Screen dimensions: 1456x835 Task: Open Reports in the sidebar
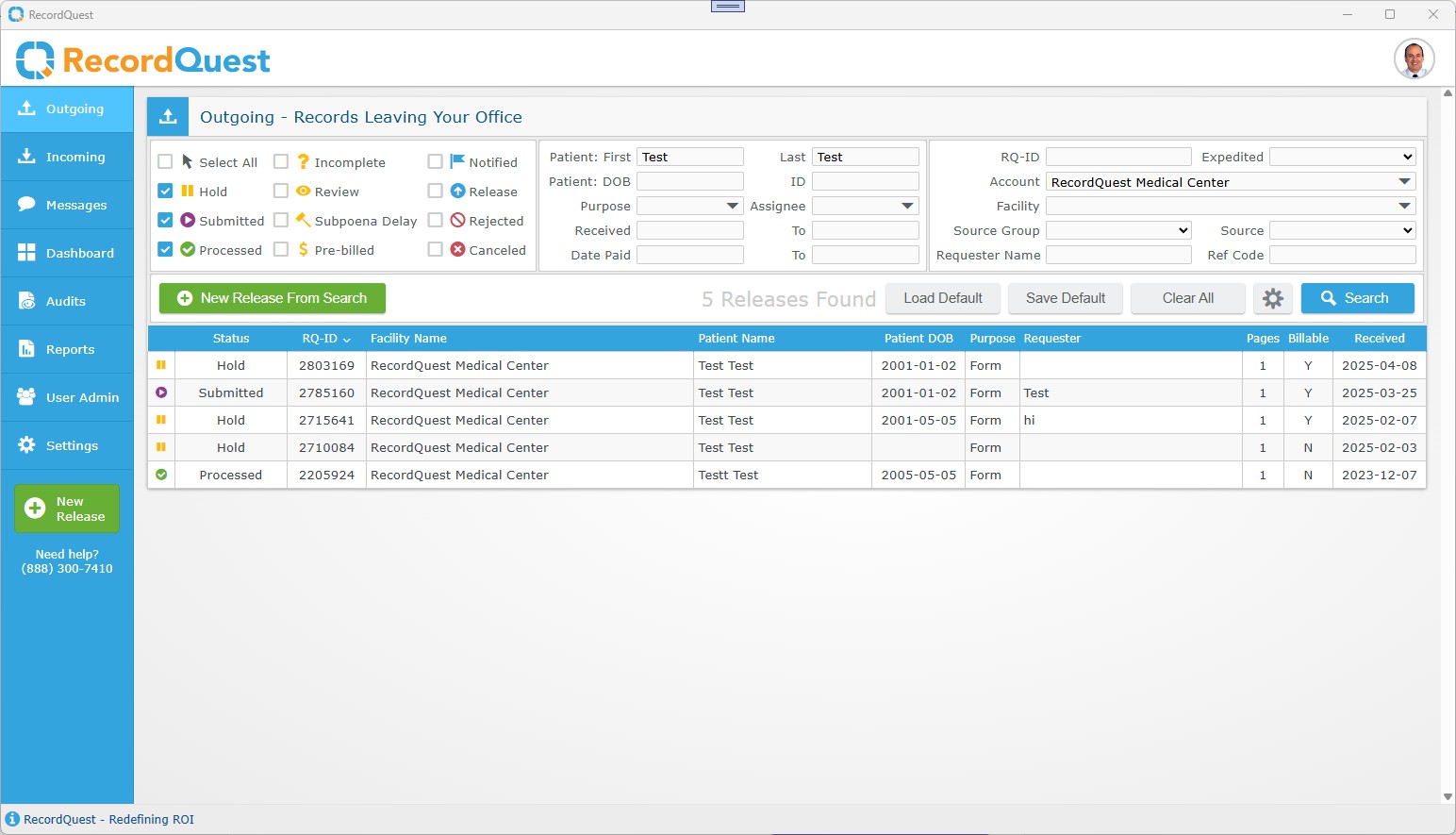[67, 349]
